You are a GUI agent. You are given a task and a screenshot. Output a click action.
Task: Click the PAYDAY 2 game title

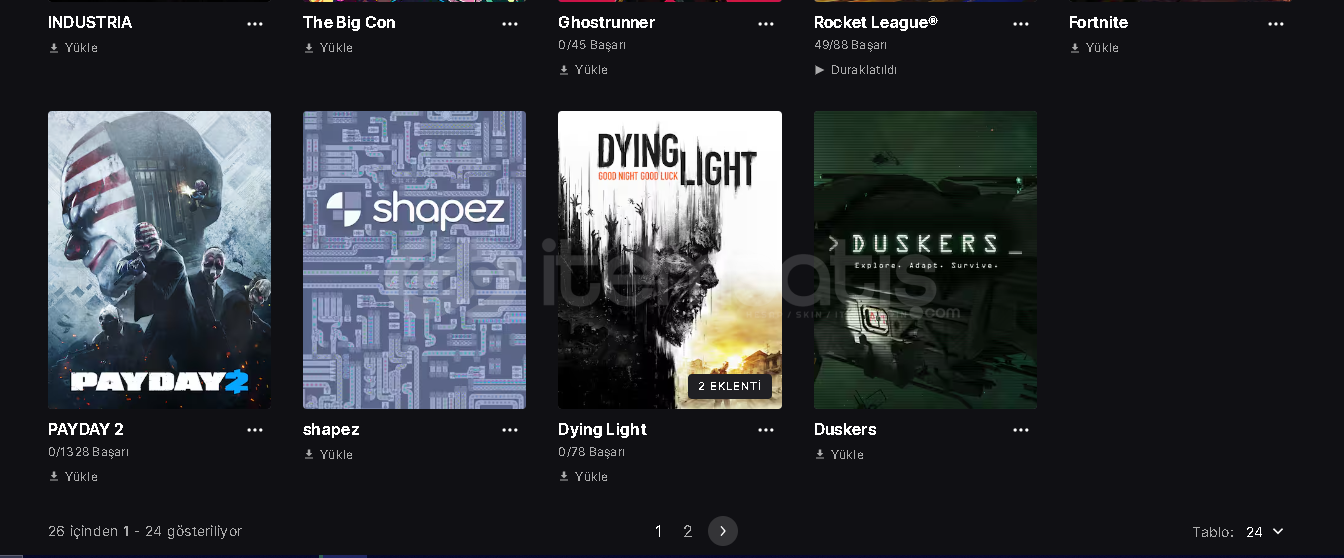click(86, 429)
